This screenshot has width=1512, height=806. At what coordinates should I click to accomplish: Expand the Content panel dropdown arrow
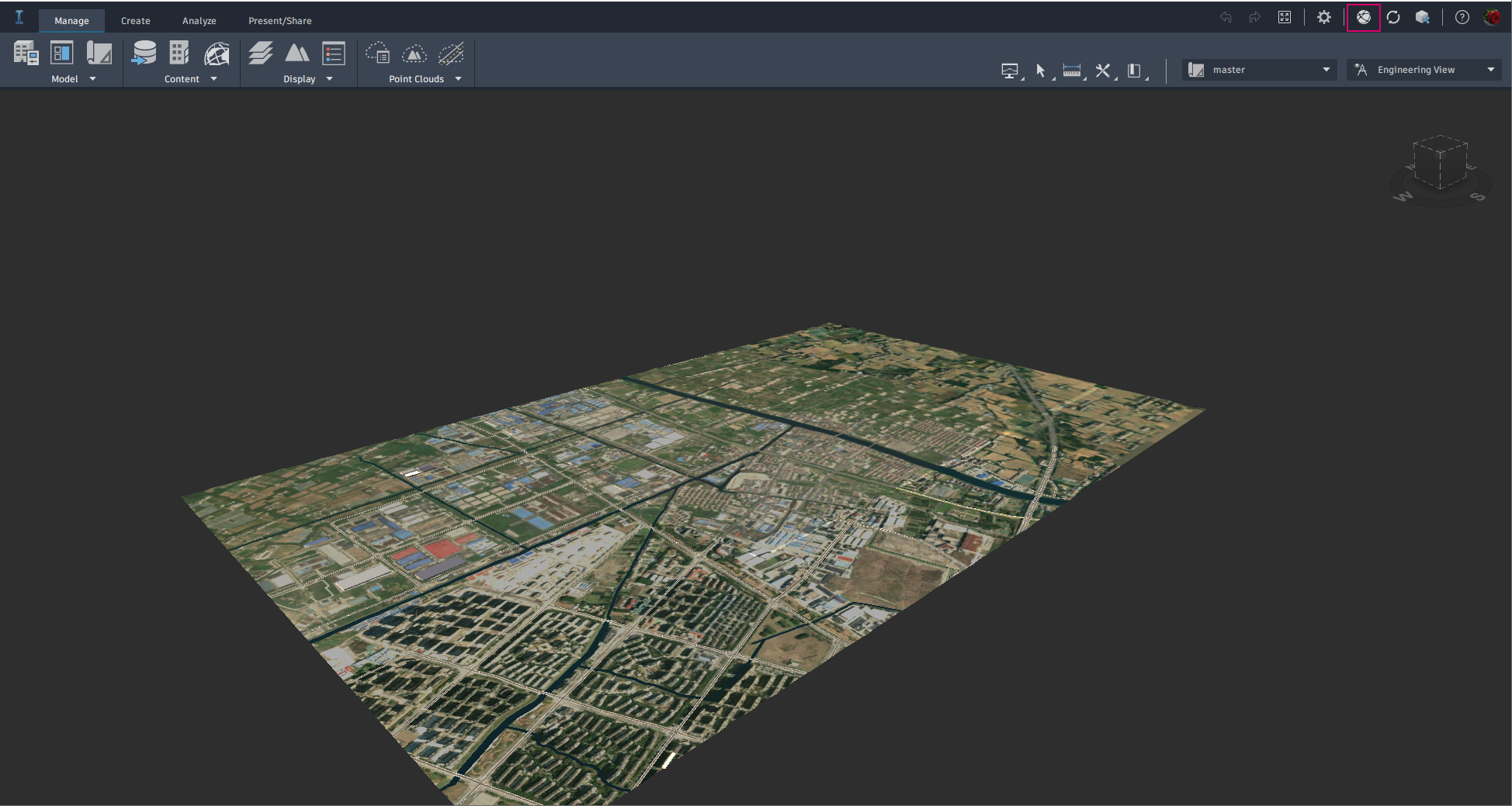[214, 78]
